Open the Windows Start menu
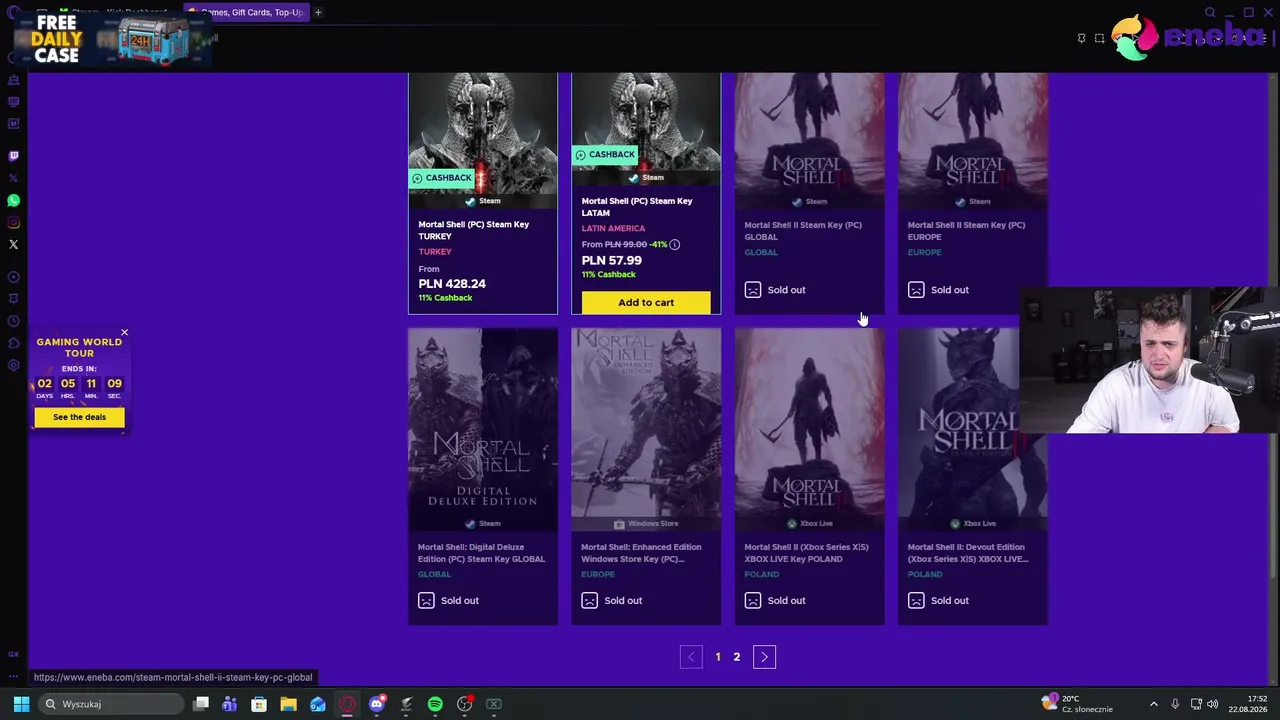This screenshot has height=720, width=1280. [21, 704]
